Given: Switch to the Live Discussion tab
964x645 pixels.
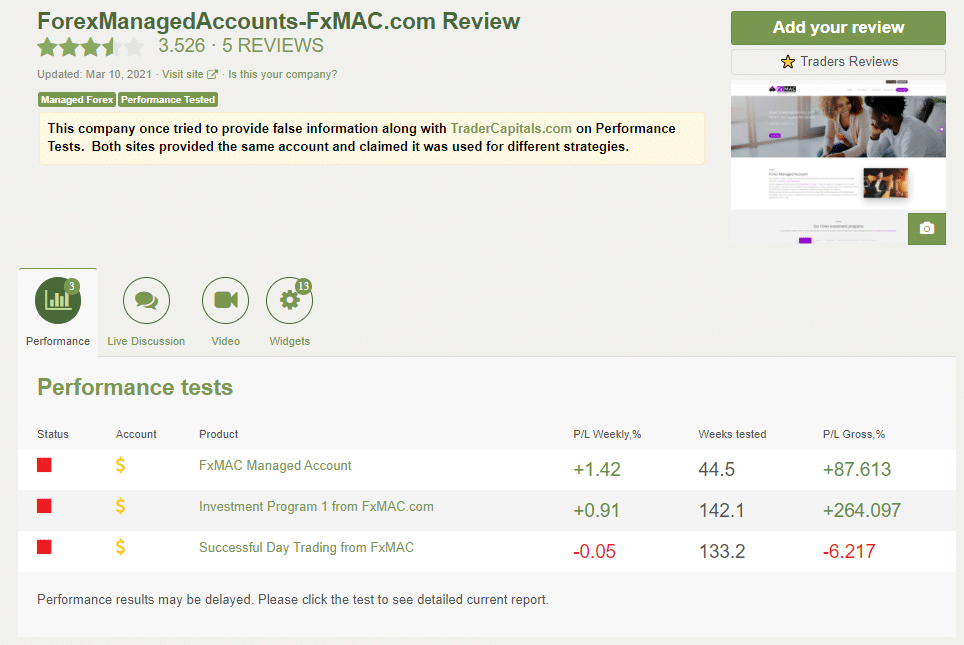Looking at the screenshot, I should click(145, 312).
